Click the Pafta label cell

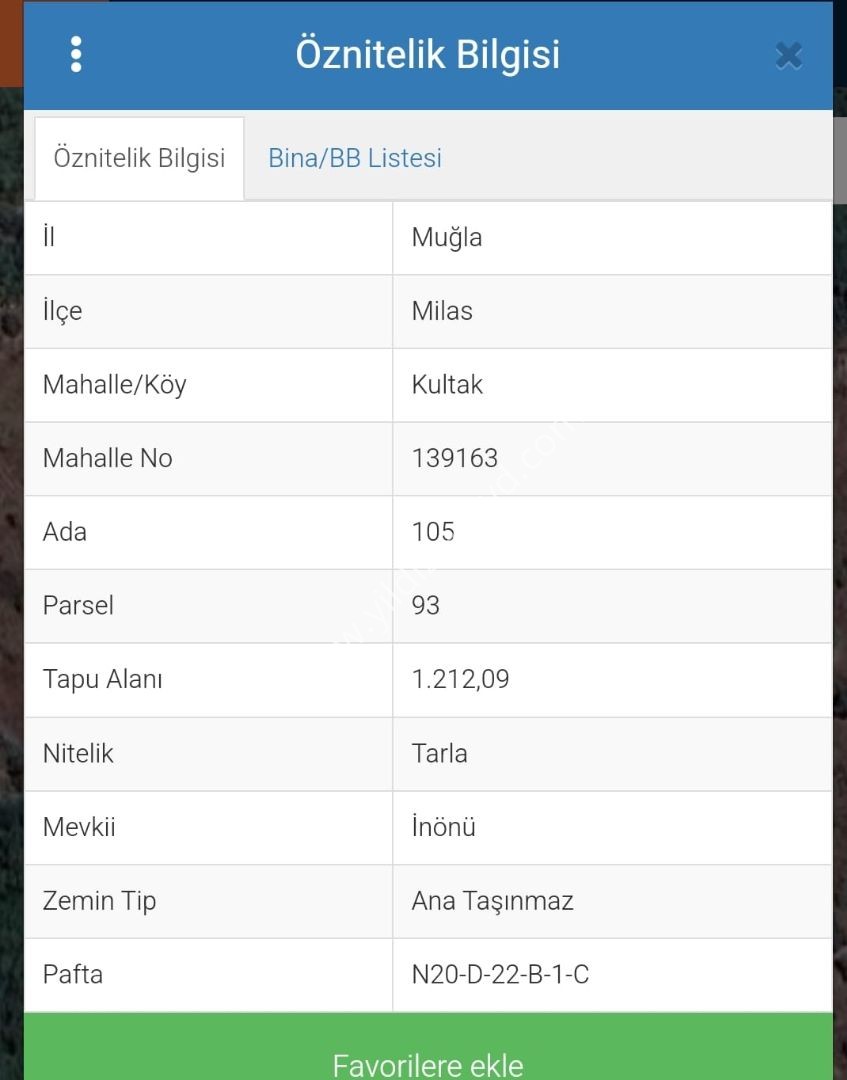208,975
